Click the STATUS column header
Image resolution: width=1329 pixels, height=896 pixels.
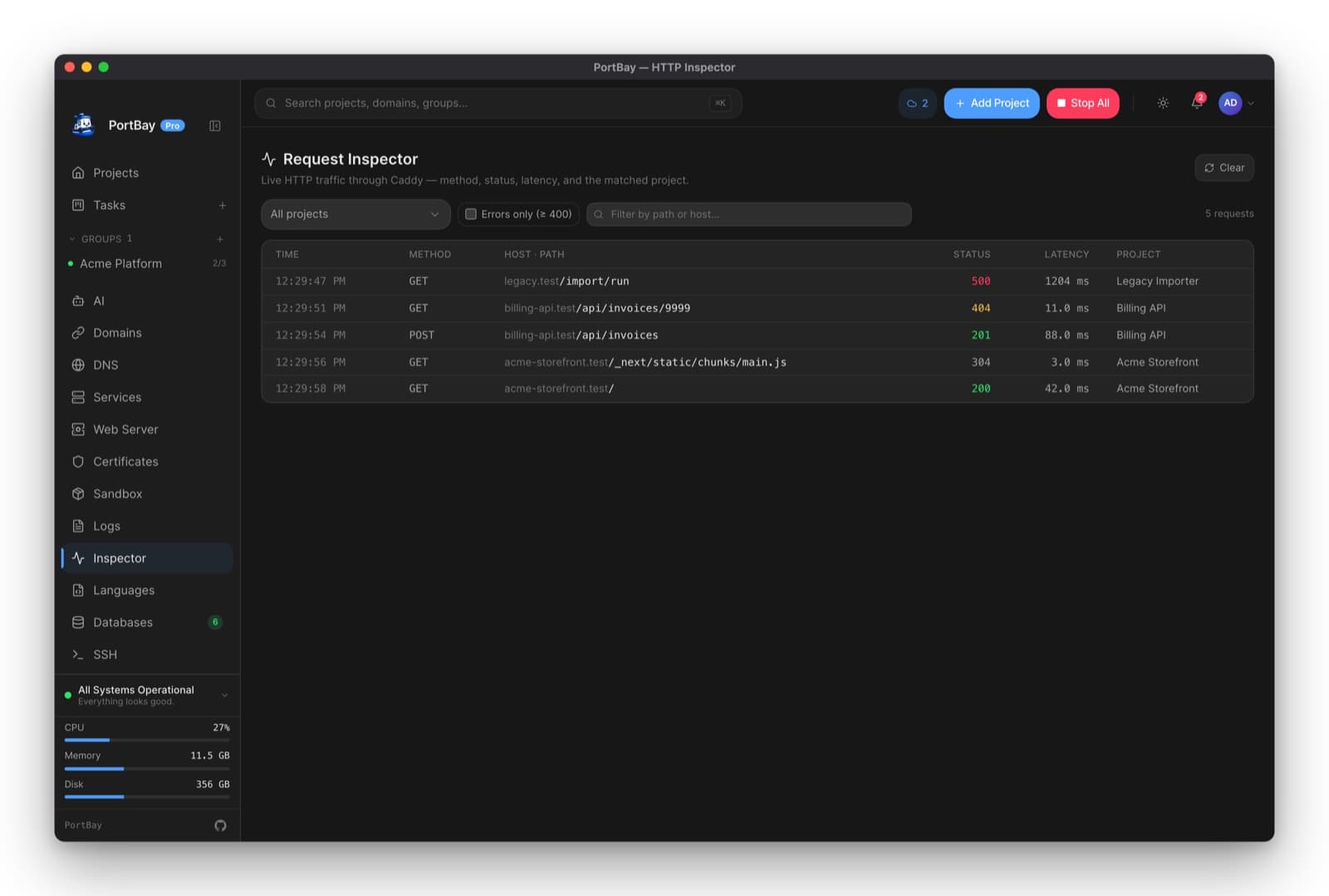(x=972, y=254)
